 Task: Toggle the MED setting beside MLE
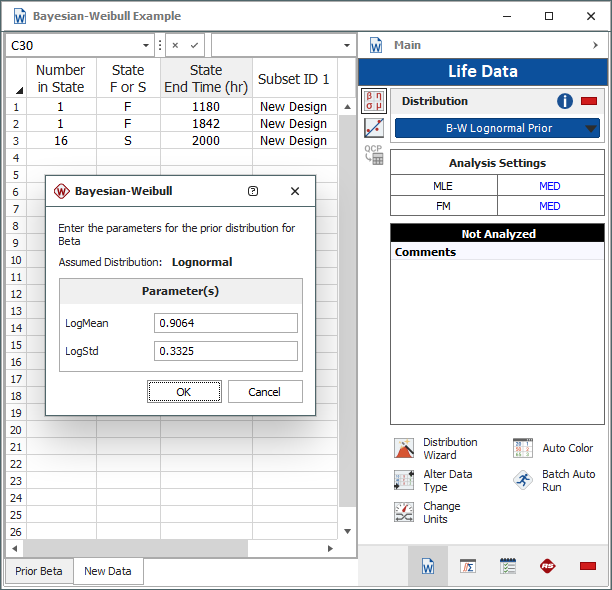550,186
